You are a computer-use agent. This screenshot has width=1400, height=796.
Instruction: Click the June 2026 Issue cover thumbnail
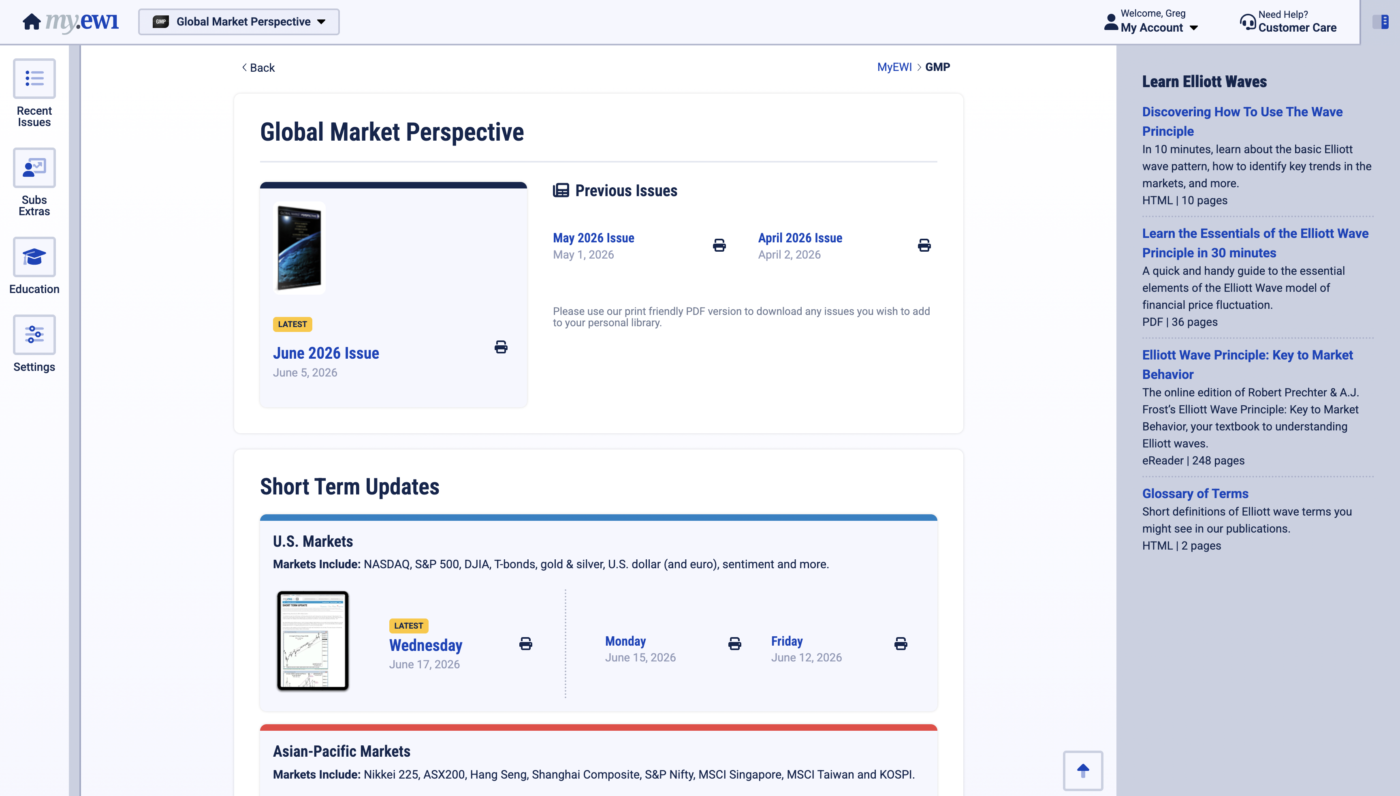tap(299, 248)
